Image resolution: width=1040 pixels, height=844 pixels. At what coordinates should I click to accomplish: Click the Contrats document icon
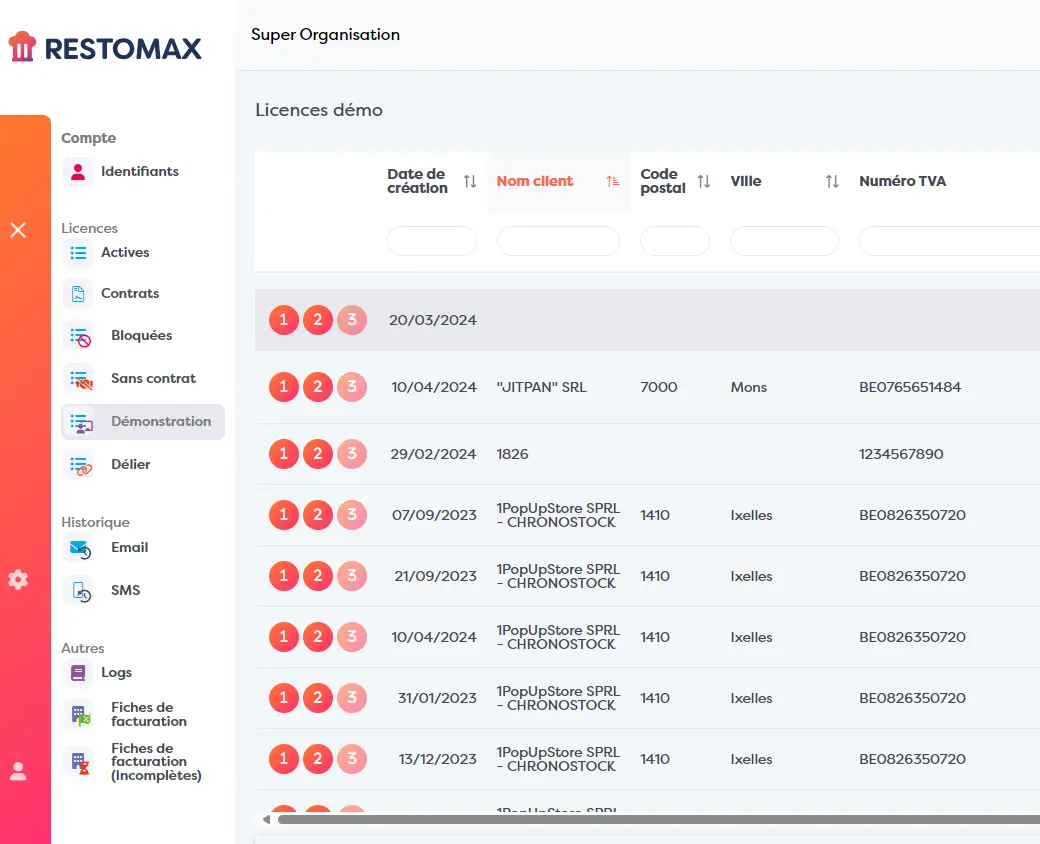[x=78, y=293]
